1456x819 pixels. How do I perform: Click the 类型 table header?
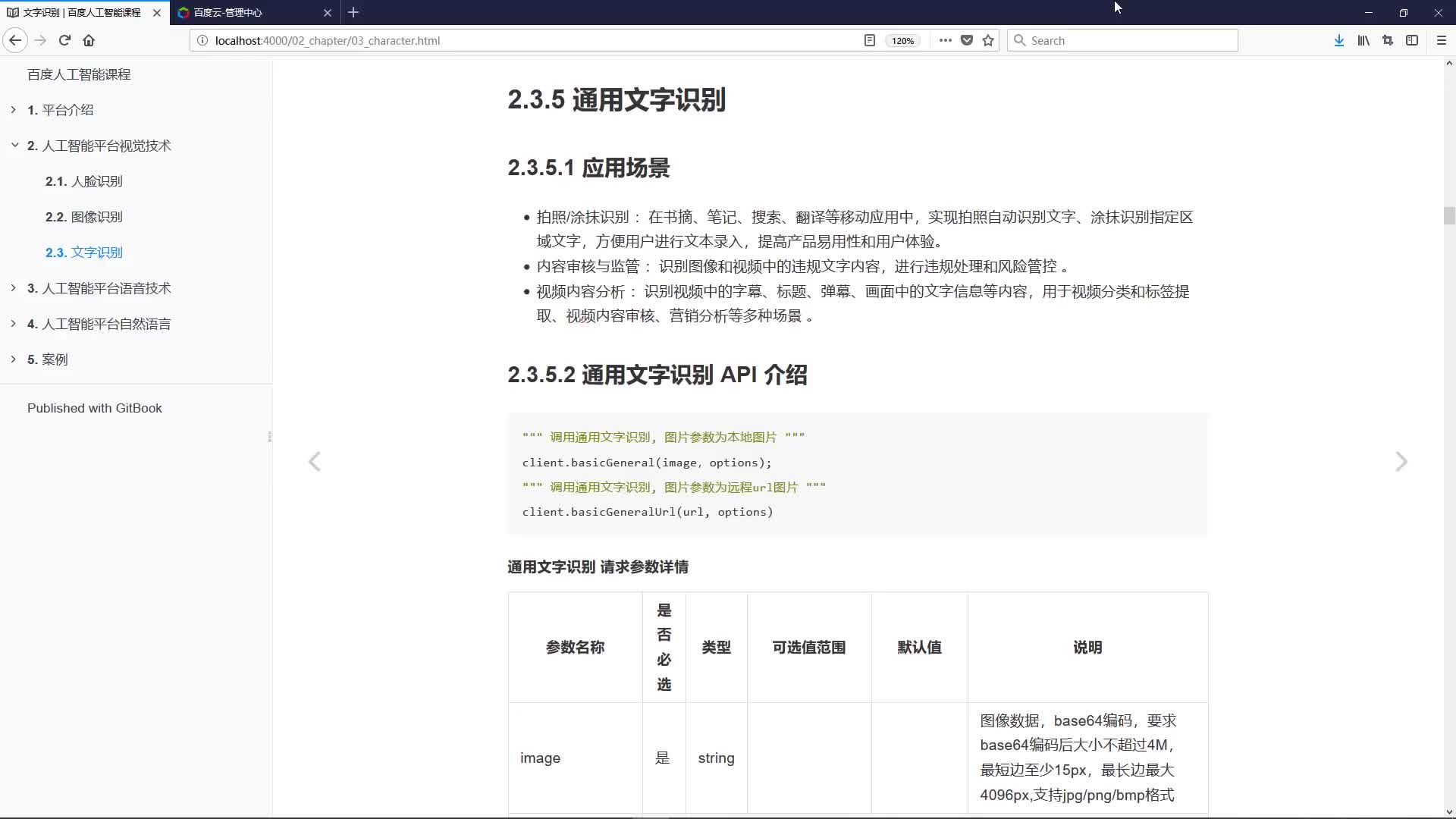click(716, 648)
